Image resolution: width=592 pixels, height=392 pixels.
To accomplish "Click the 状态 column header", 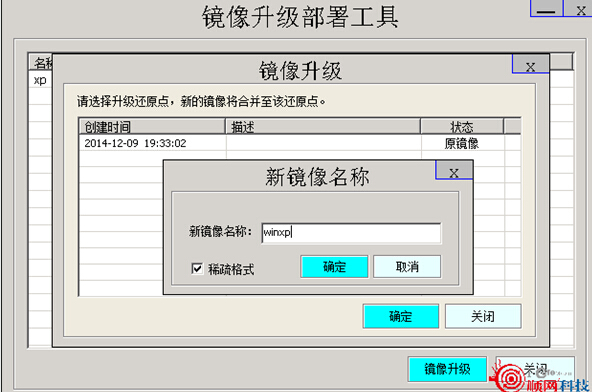I will 462,127.
